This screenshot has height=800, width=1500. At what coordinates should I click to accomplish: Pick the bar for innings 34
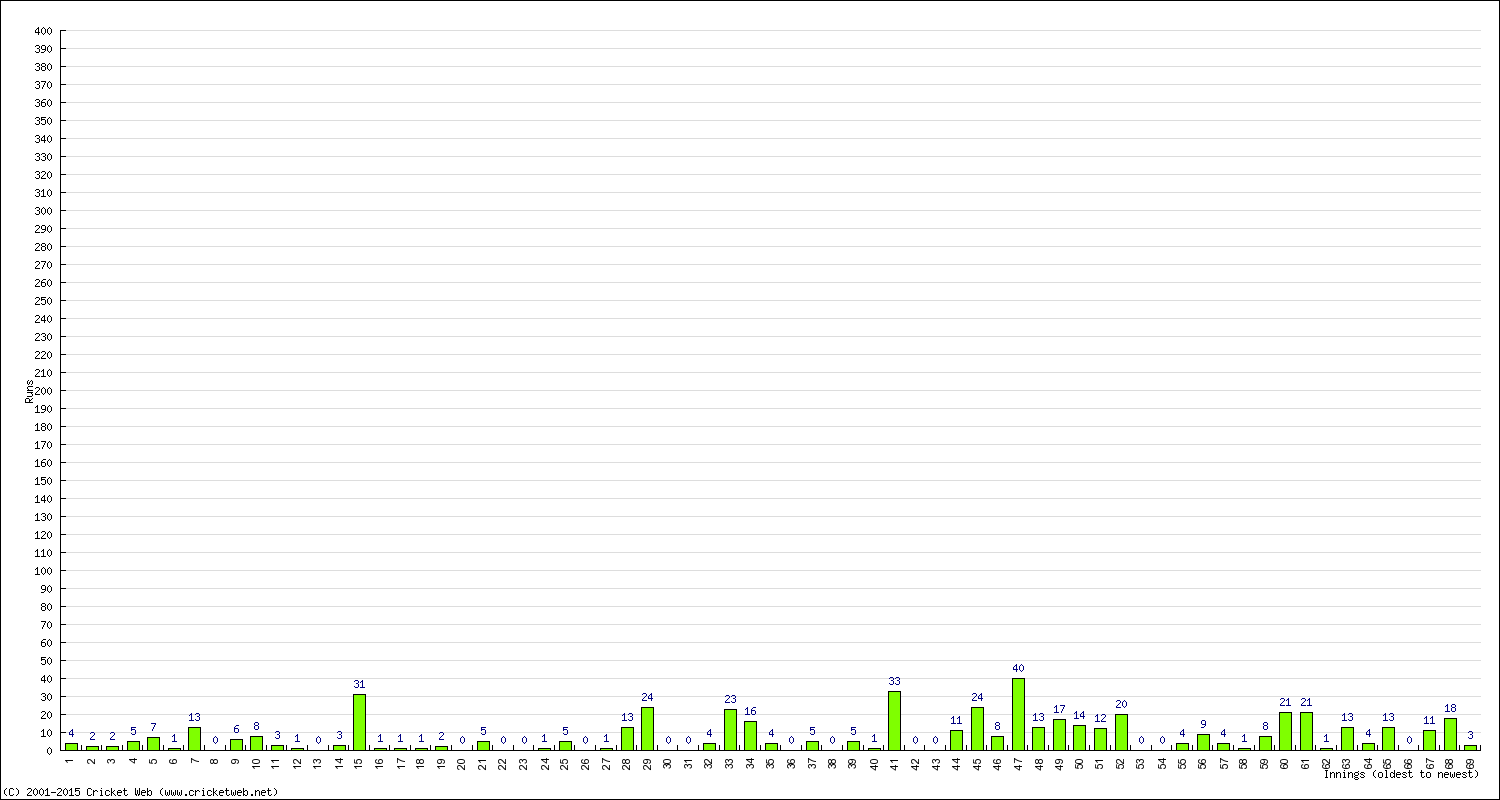pyautogui.click(x=750, y=736)
